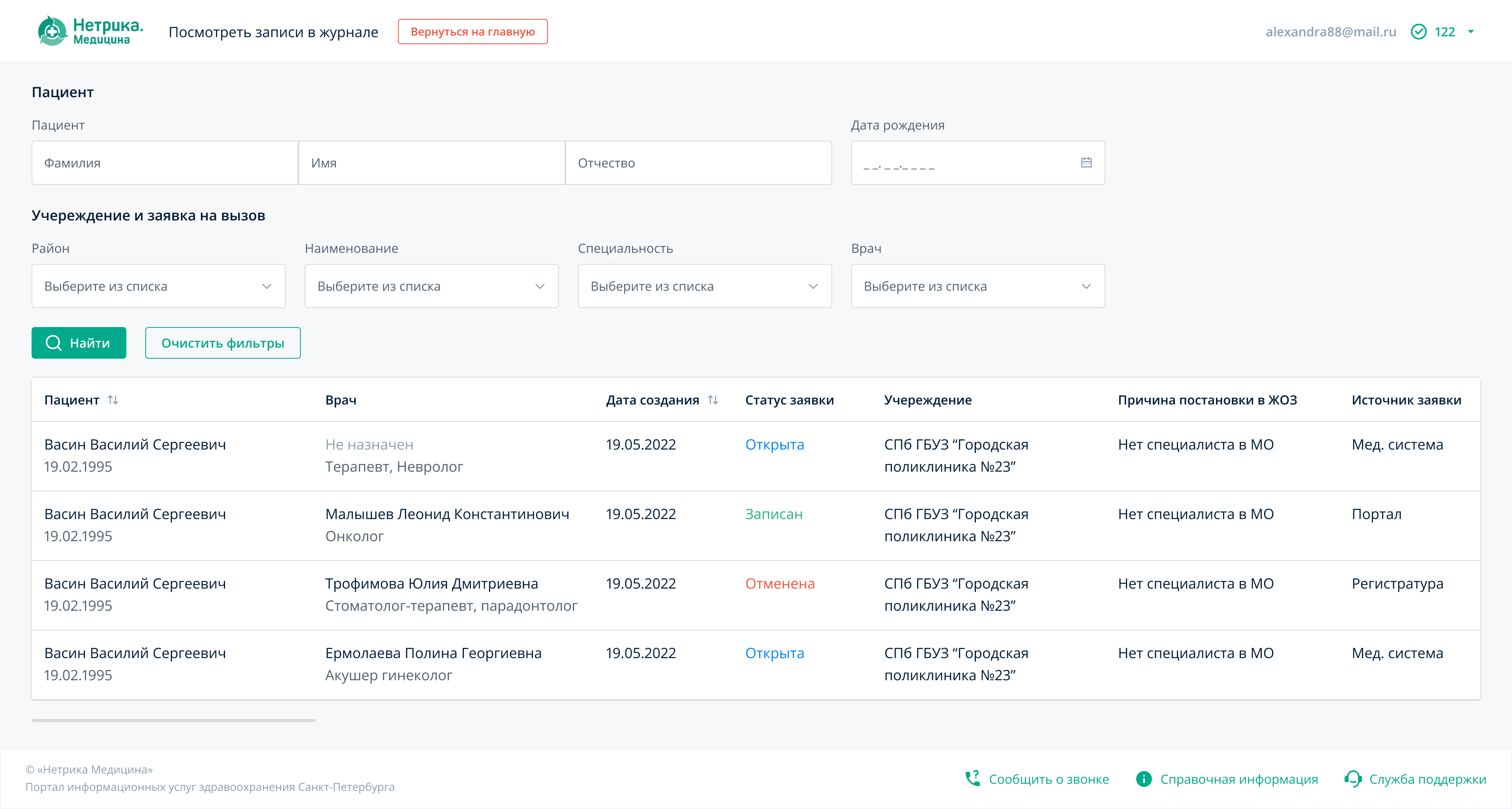Click the horizontal scrollbar under the table
1512x809 pixels.
[174, 720]
